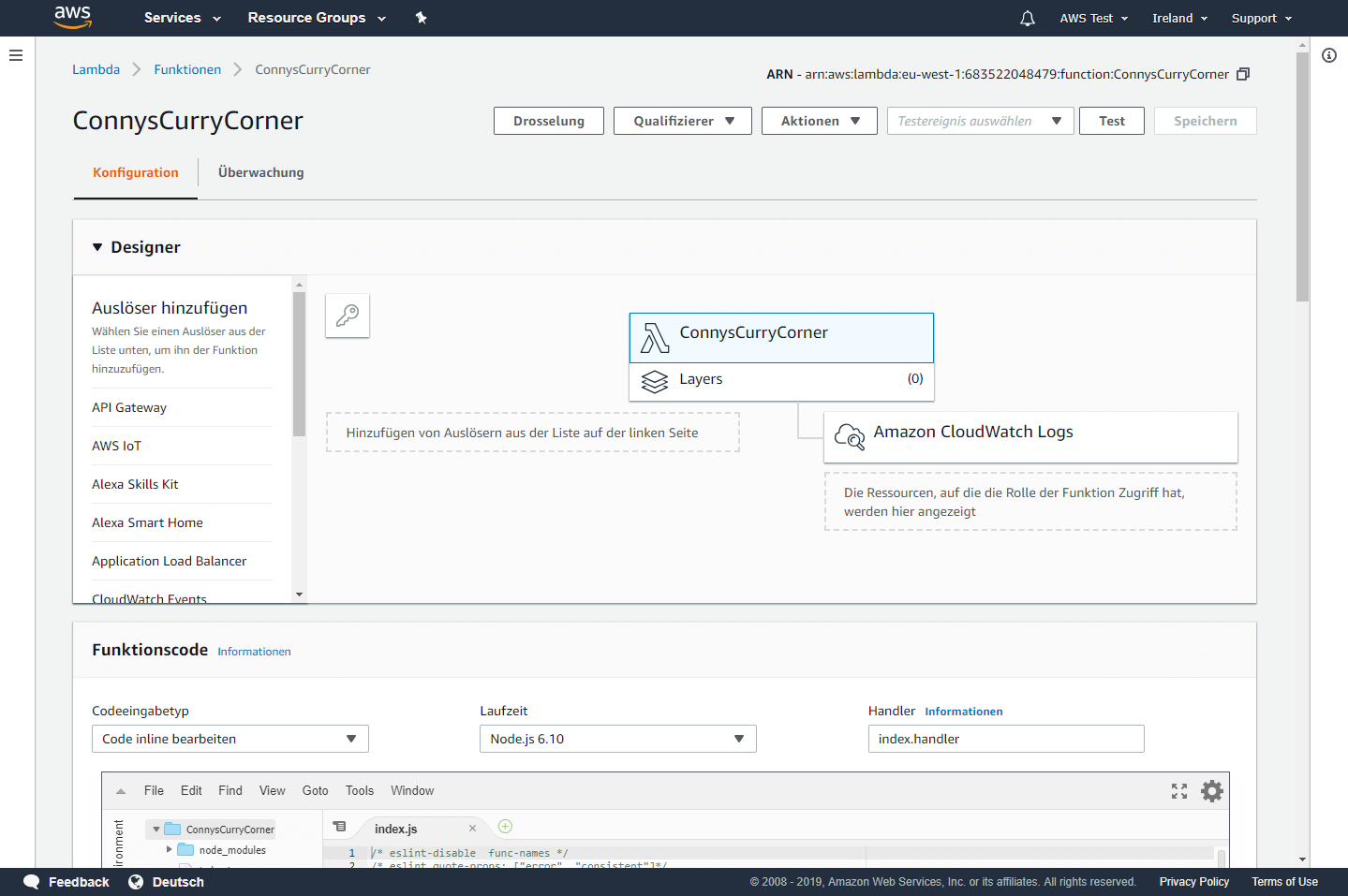Click the tab list icon beside index.js

click(x=339, y=827)
